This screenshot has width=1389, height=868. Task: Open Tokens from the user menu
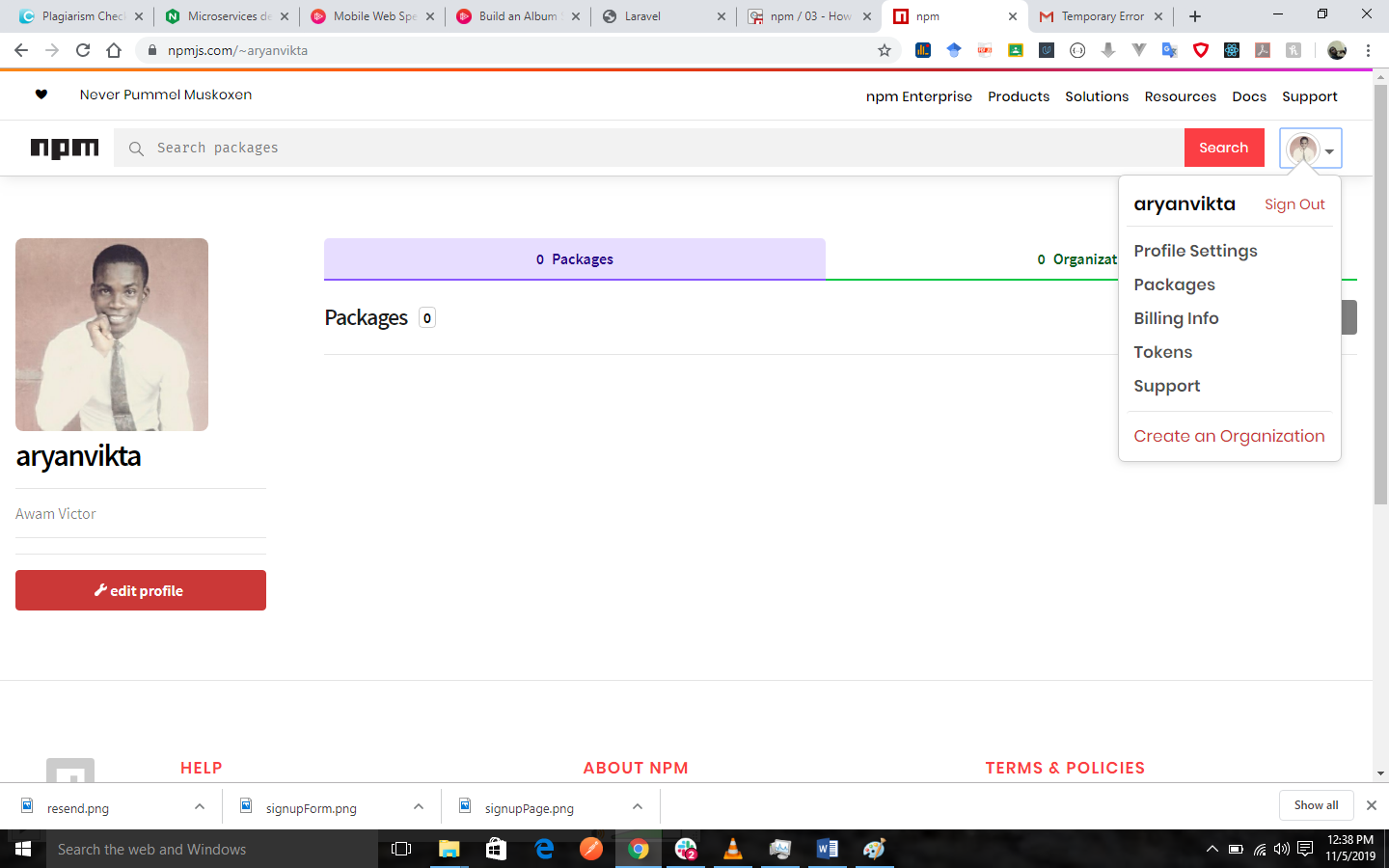[1162, 352]
